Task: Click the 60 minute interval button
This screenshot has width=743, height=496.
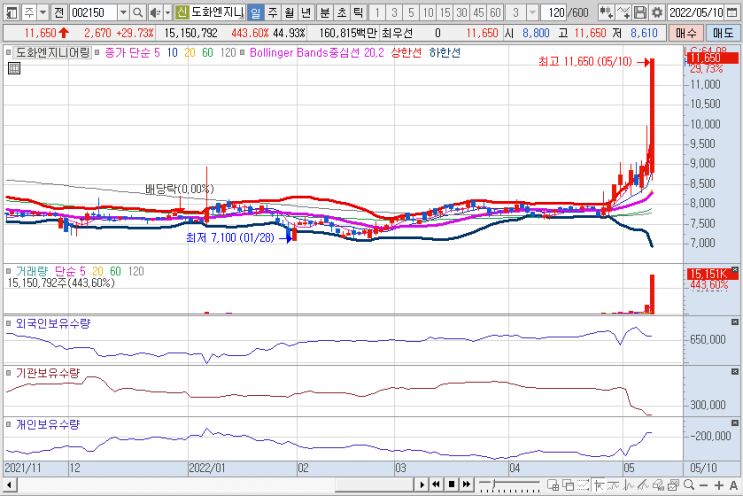Action: tap(496, 13)
